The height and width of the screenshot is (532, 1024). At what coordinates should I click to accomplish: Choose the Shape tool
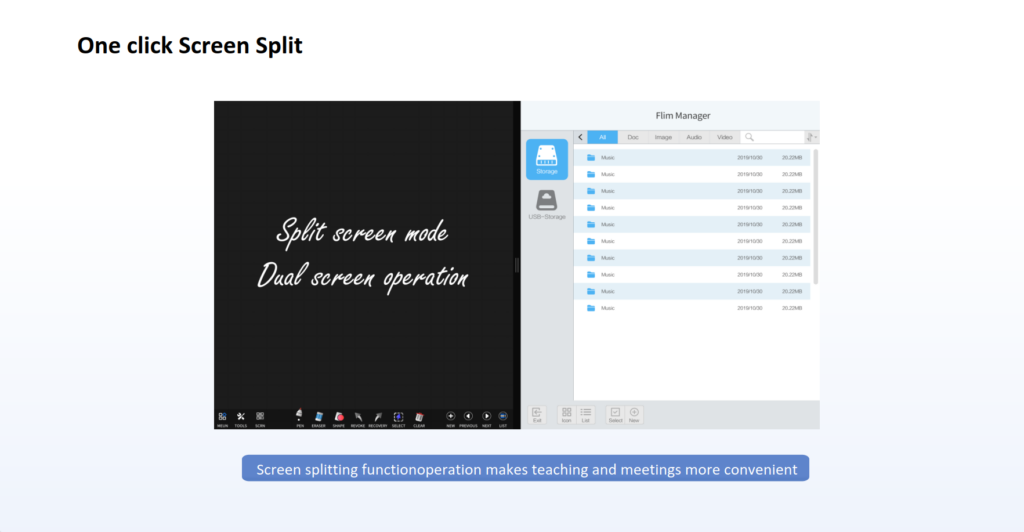[x=339, y=416]
